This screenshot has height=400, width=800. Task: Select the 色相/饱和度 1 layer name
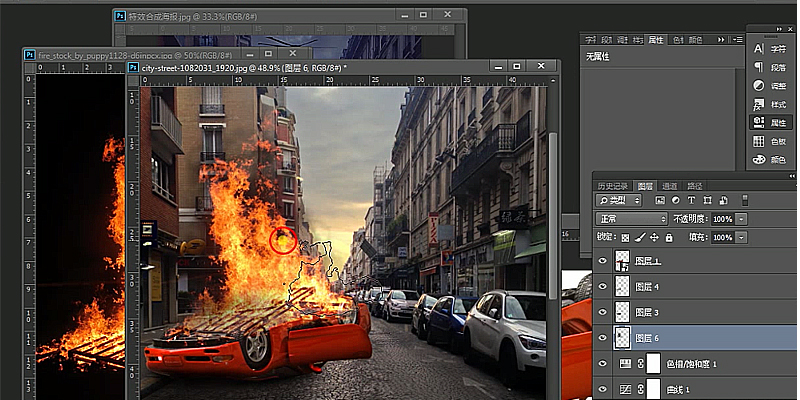pyautogui.click(x=691, y=364)
